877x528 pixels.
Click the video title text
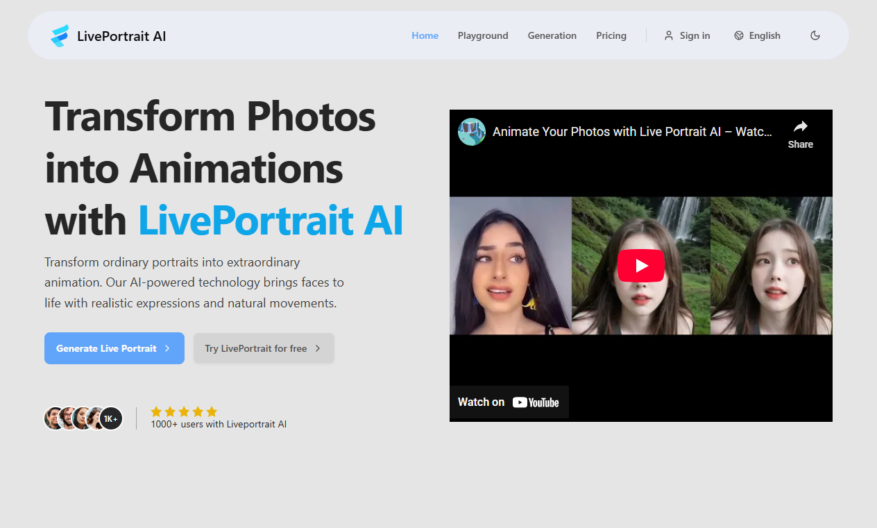pos(632,132)
